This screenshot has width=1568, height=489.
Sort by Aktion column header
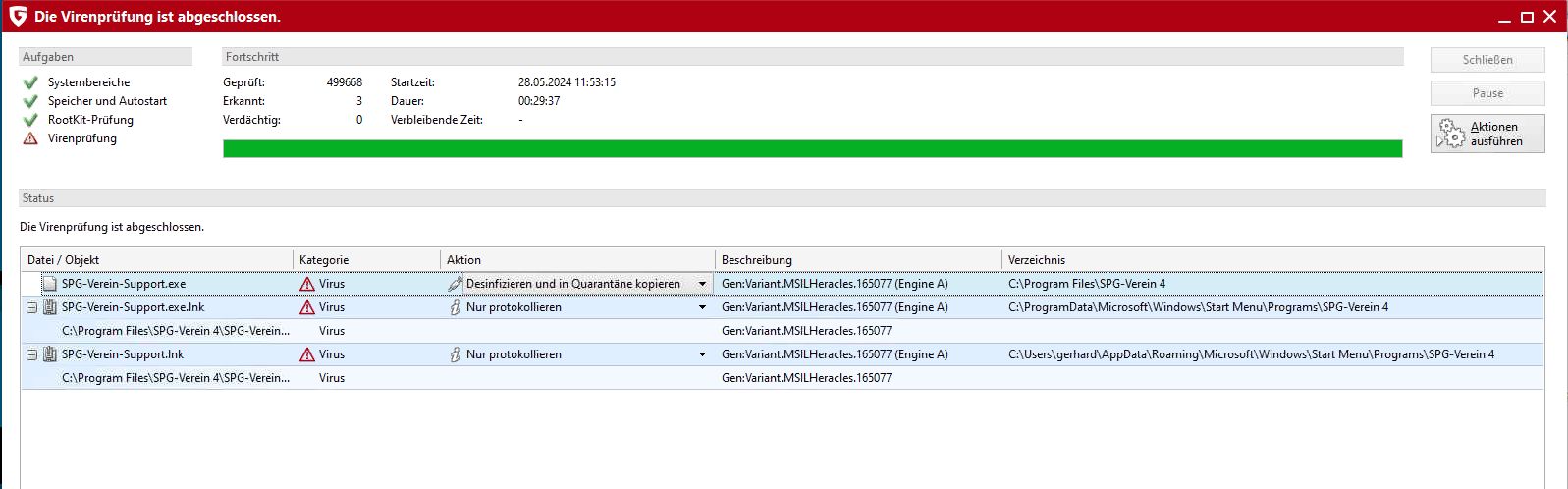577,260
